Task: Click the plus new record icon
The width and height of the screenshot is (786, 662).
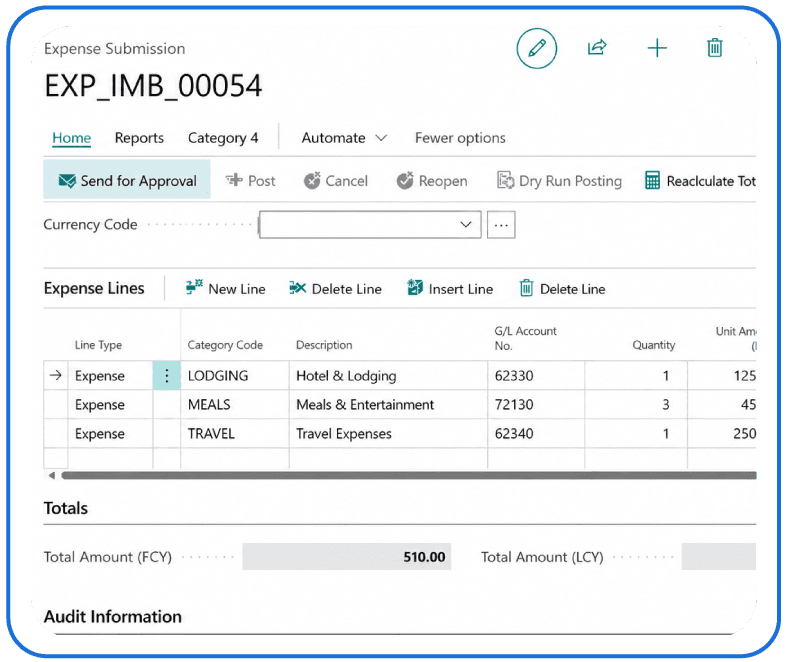Action: click(657, 48)
